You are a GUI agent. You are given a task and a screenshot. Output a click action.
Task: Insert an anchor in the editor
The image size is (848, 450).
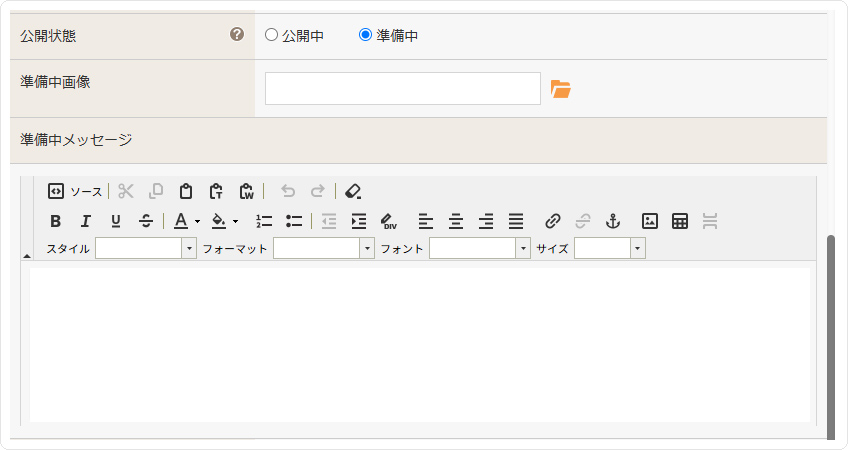(613, 221)
